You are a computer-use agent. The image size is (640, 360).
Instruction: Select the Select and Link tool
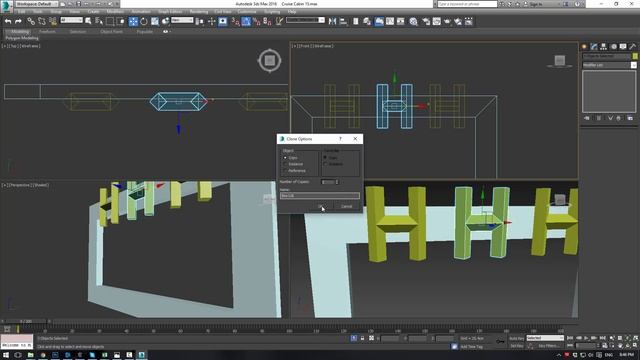click(31, 21)
